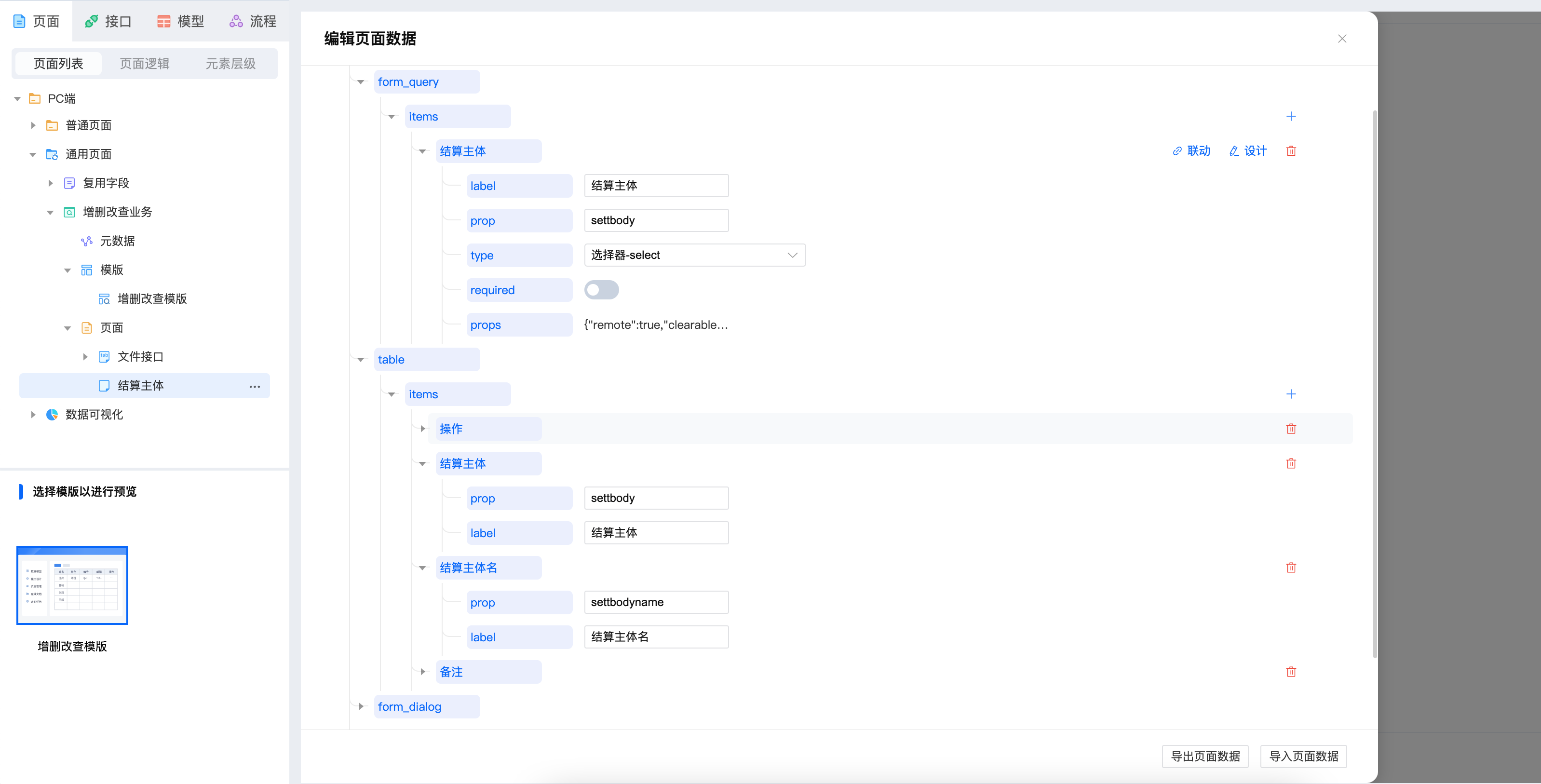
Task: Click the delete icon next to 备注
Action: (1291, 672)
